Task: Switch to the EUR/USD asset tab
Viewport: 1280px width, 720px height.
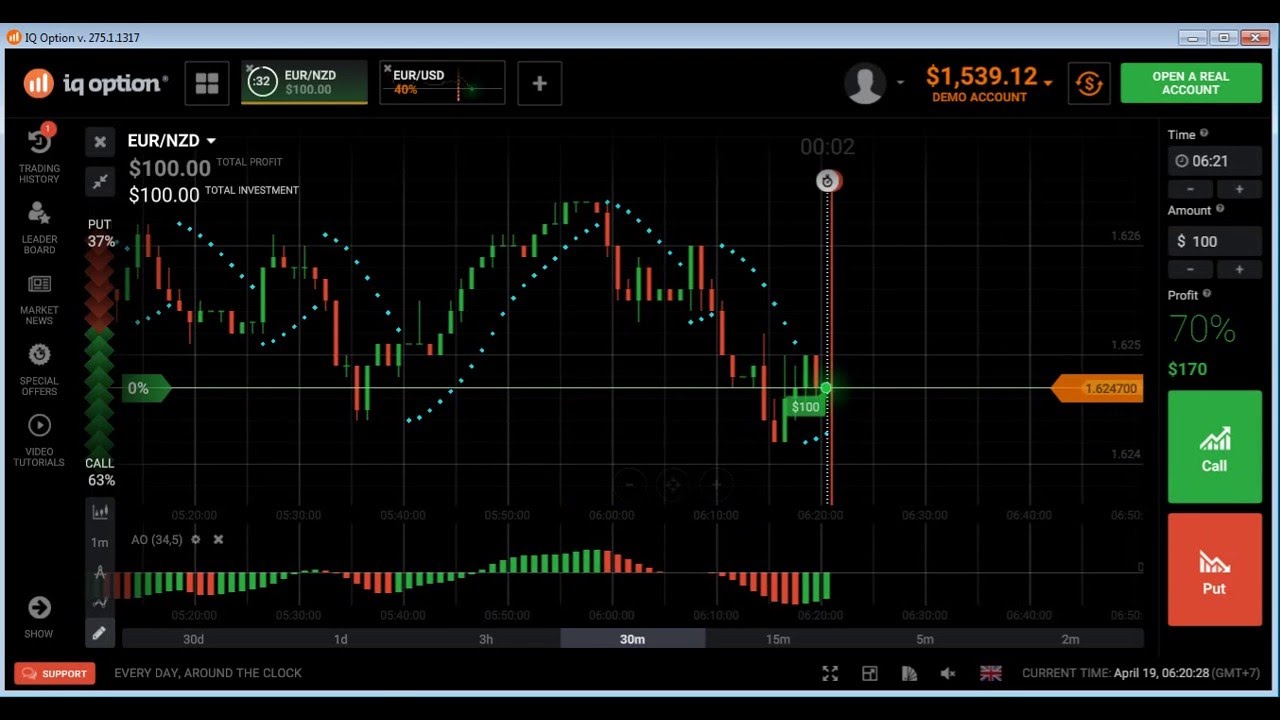Action: click(443, 82)
